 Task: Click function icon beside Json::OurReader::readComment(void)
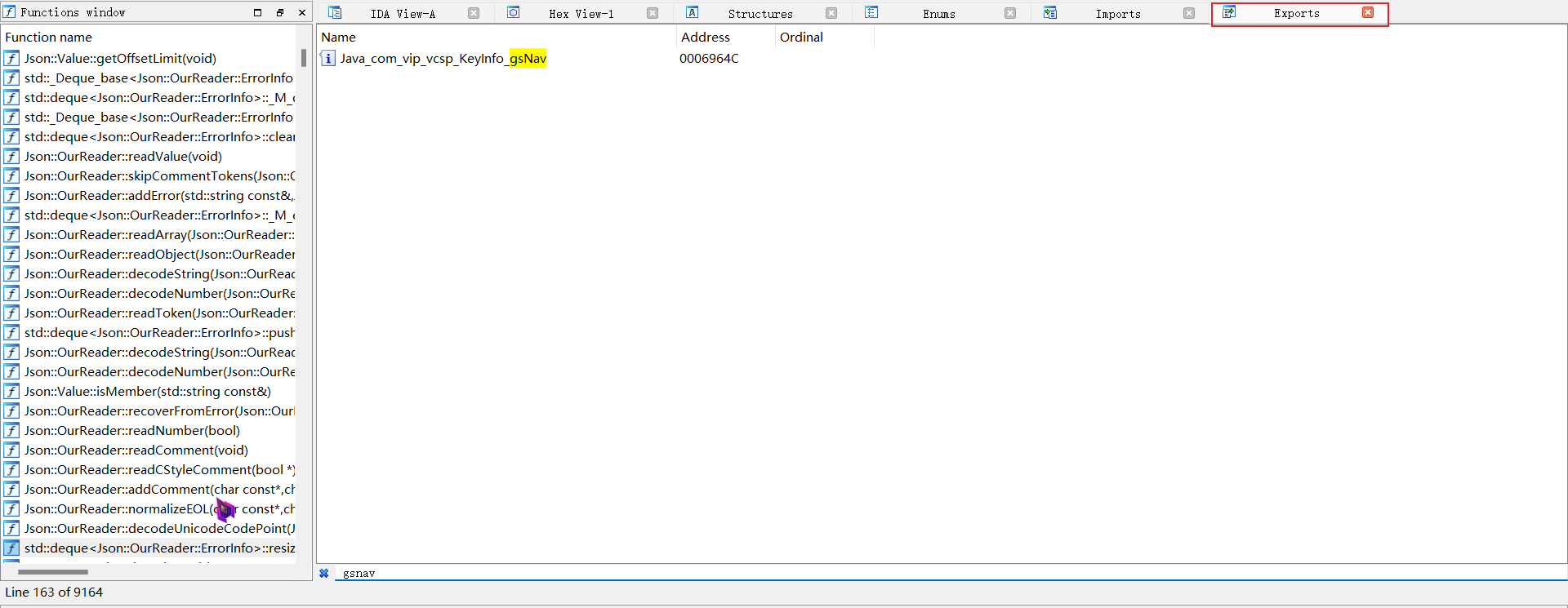[11, 450]
